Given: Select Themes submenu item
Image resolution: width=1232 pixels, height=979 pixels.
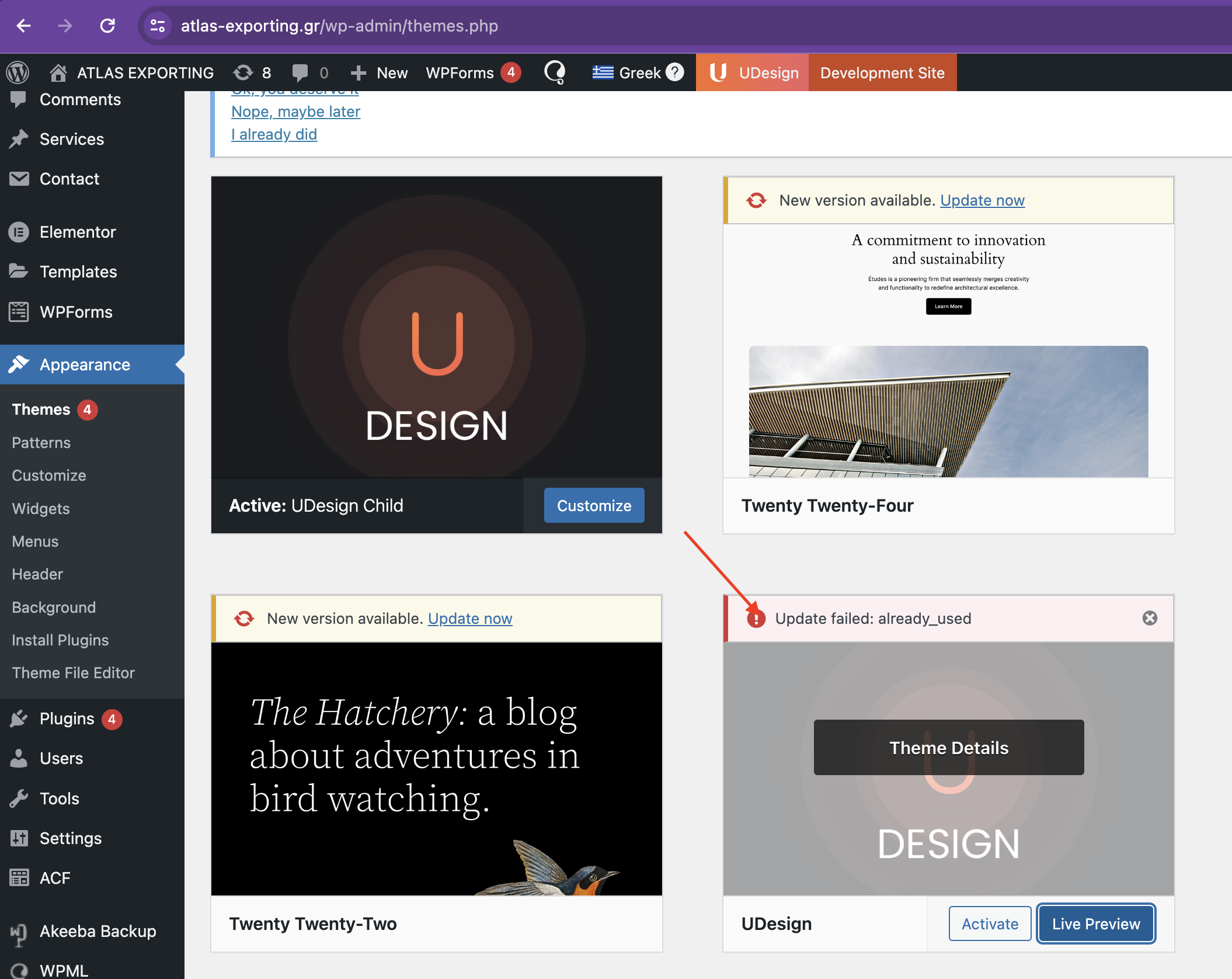Looking at the screenshot, I should (41, 409).
